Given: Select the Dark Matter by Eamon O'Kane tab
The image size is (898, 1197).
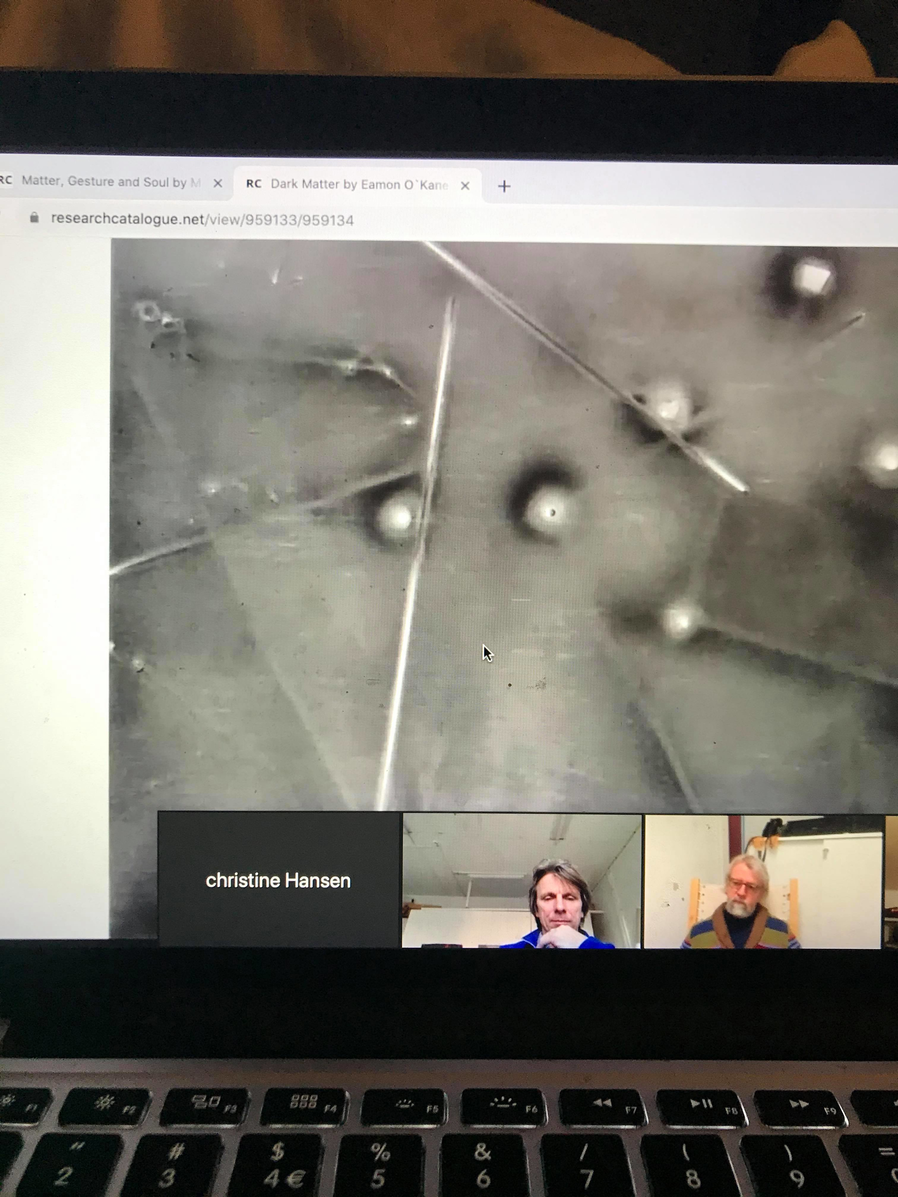Looking at the screenshot, I should point(358,185).
